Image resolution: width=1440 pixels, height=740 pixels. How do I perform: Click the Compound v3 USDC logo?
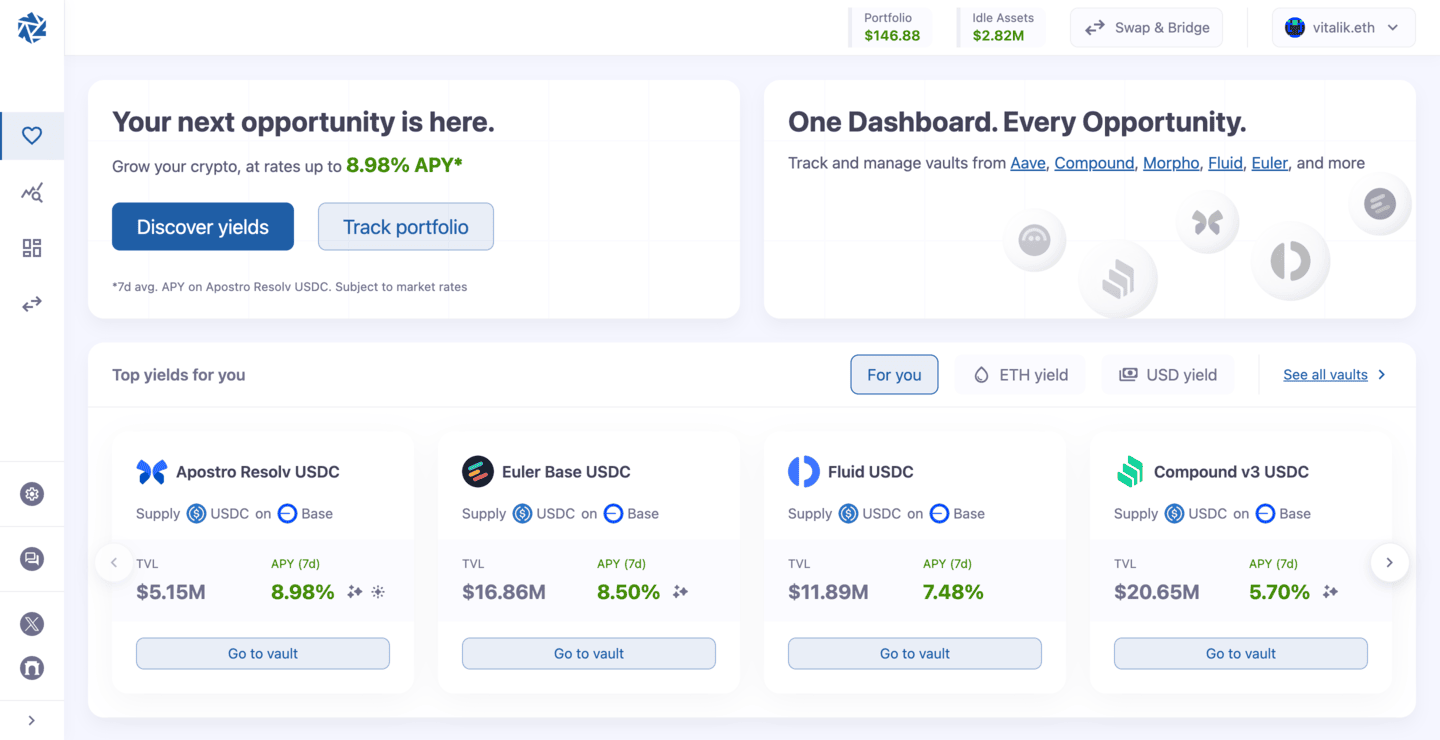(1130, 472)
